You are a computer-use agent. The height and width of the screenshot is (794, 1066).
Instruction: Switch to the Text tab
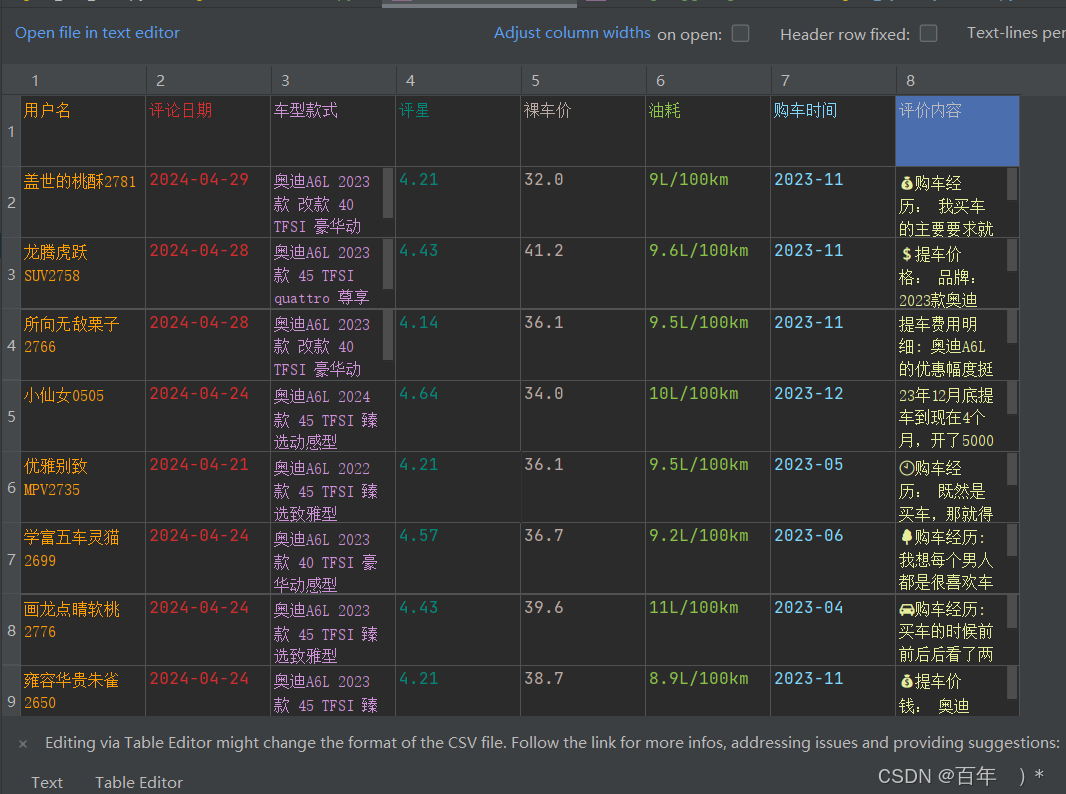point(47,782)
